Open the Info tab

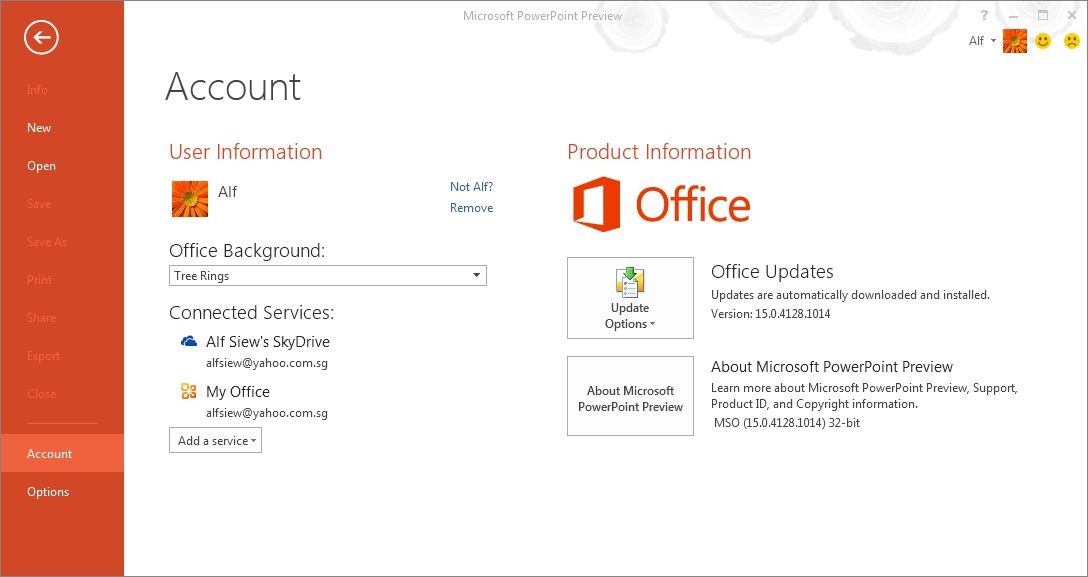(x=37, y=89)
